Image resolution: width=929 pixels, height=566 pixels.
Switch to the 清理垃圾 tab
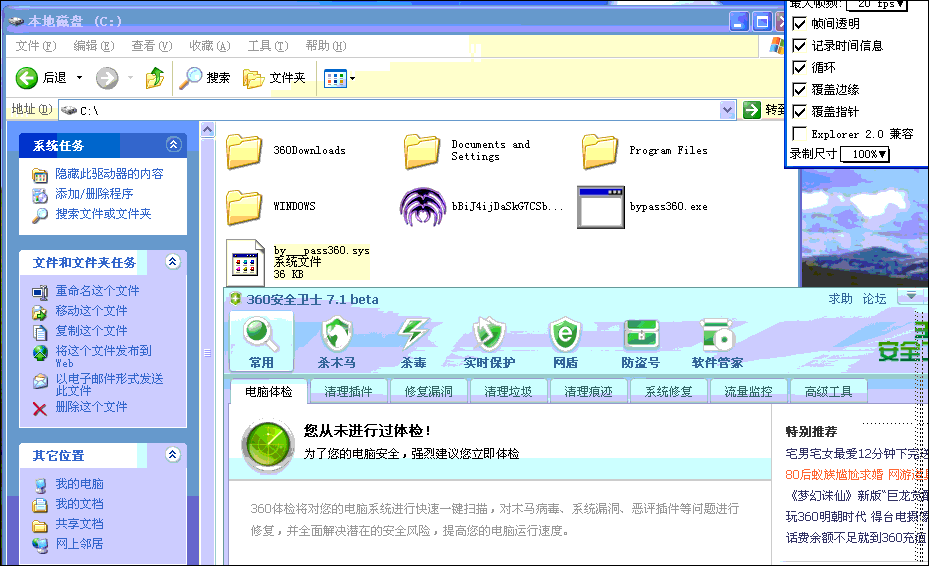point(508,391)
